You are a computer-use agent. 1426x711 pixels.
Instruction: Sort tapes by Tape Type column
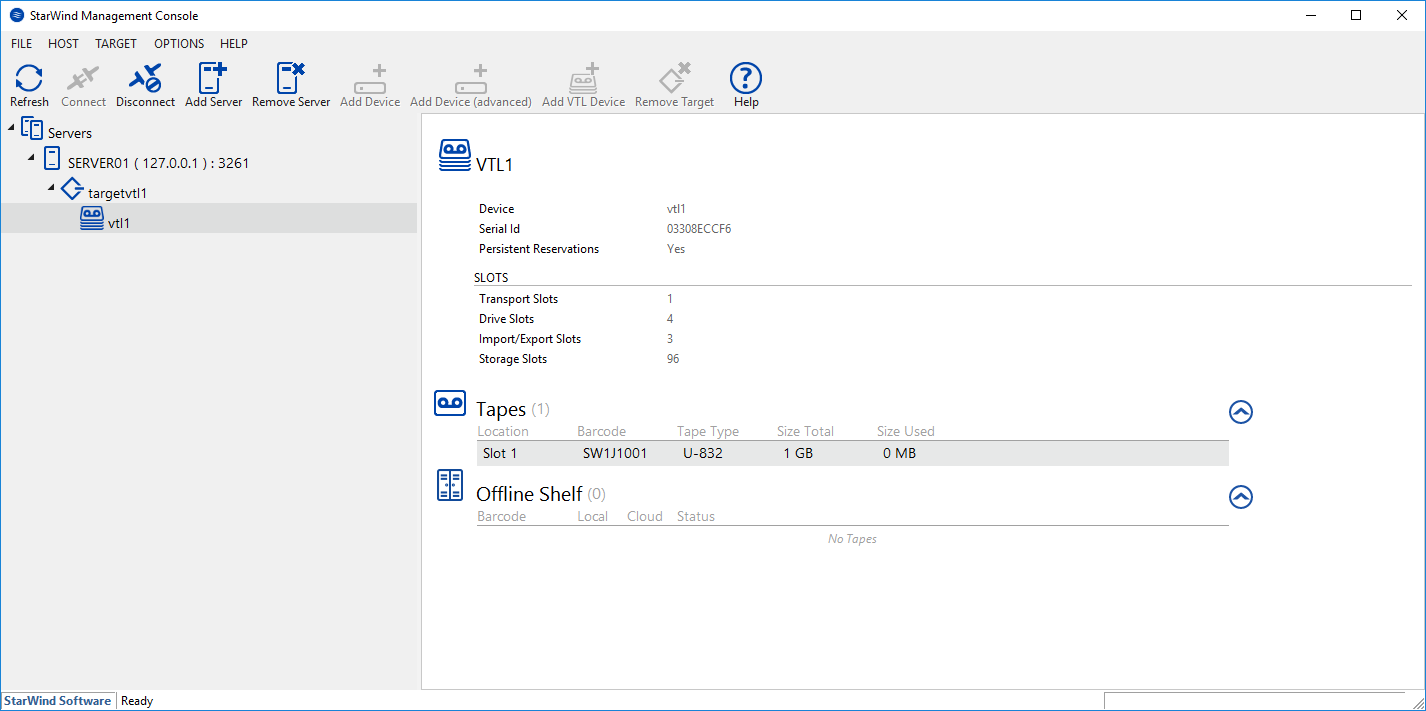(x=708, y=432)
